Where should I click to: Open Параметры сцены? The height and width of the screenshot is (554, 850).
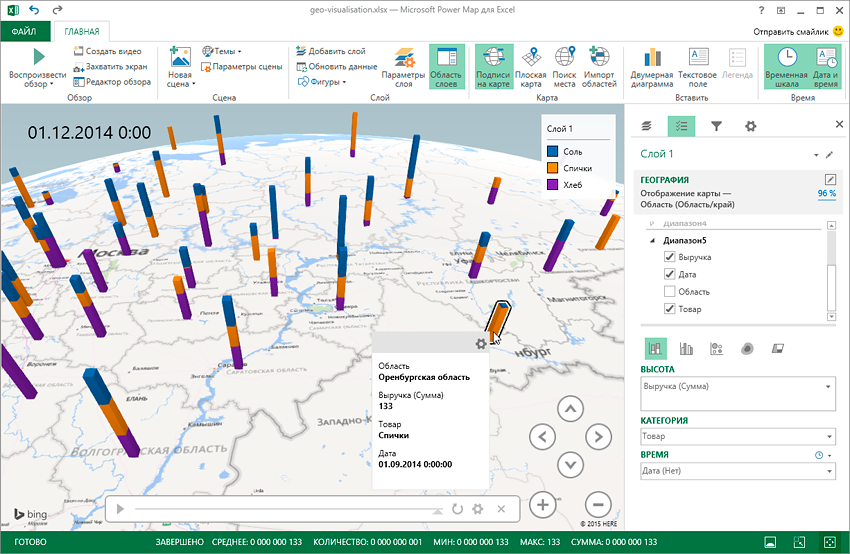click(x=242, y=67)
